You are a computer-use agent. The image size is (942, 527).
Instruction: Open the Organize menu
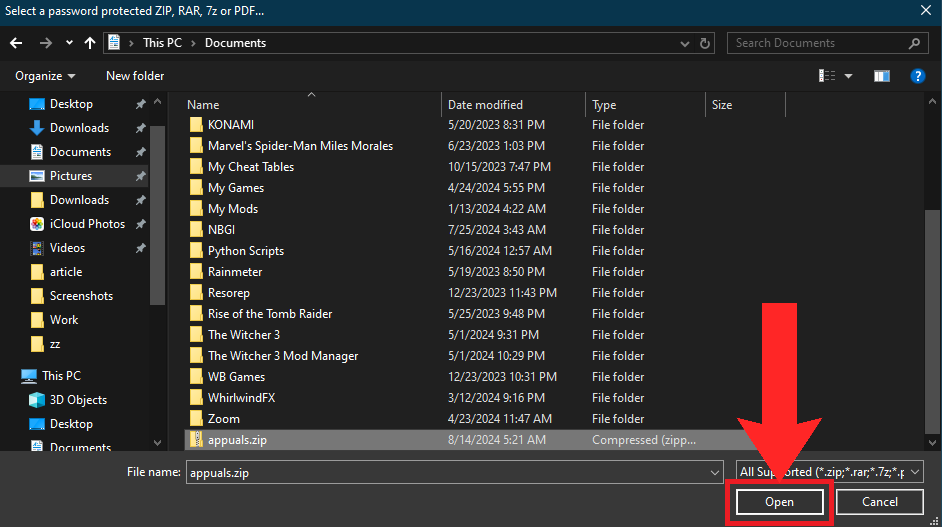tap(45, 76)
